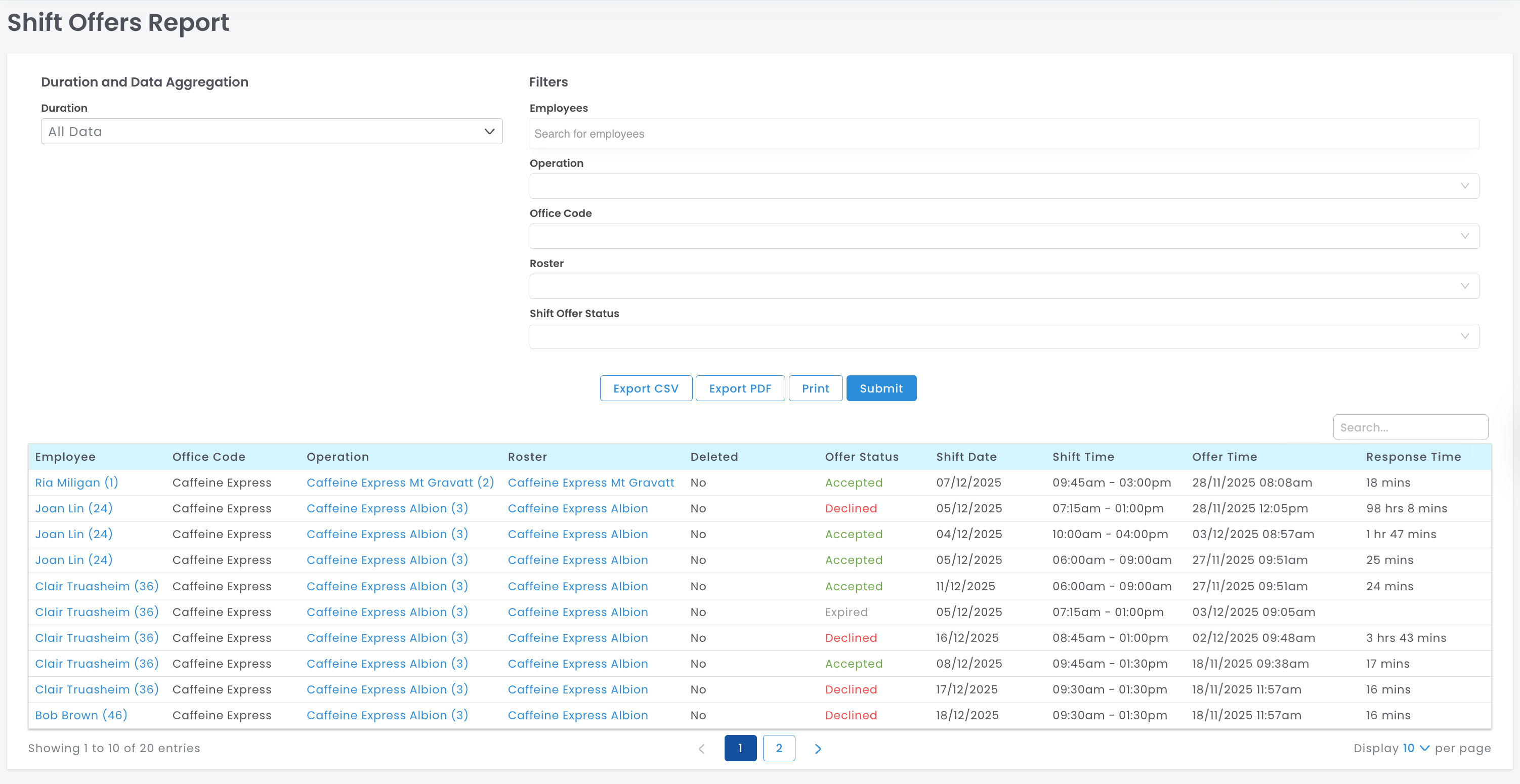The width and height of the screenshot is (1520, 784).
Task: Open the Shift Offer Status dropdown
Action: pyautogui.click(x=1004, y=336)
